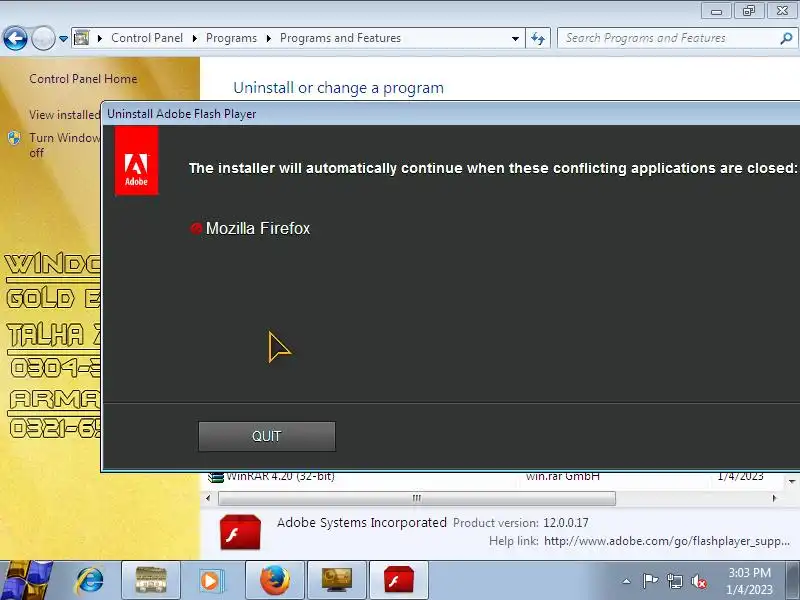Switch to Control Panel window in taskbar

tap(337, 581)
